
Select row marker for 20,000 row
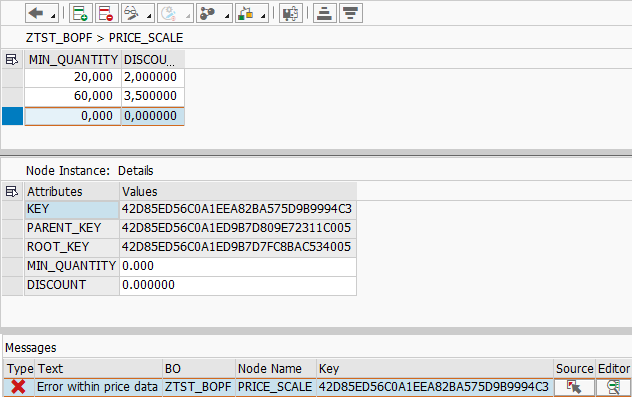(12, 77)
